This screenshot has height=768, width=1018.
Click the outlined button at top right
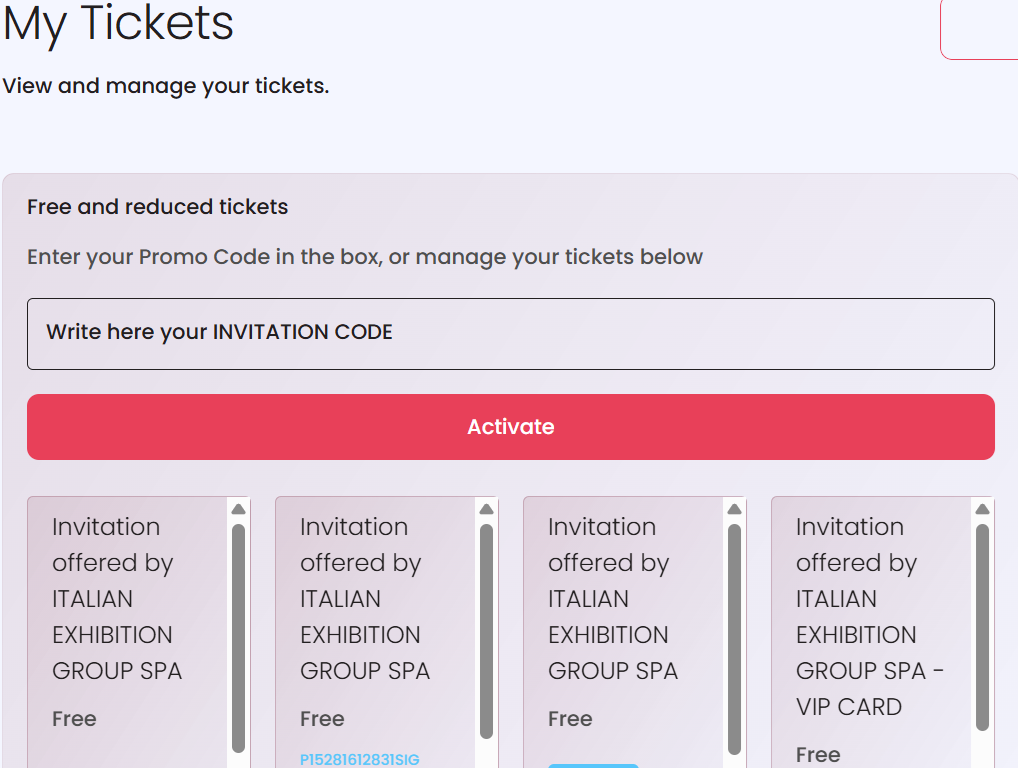979,30
